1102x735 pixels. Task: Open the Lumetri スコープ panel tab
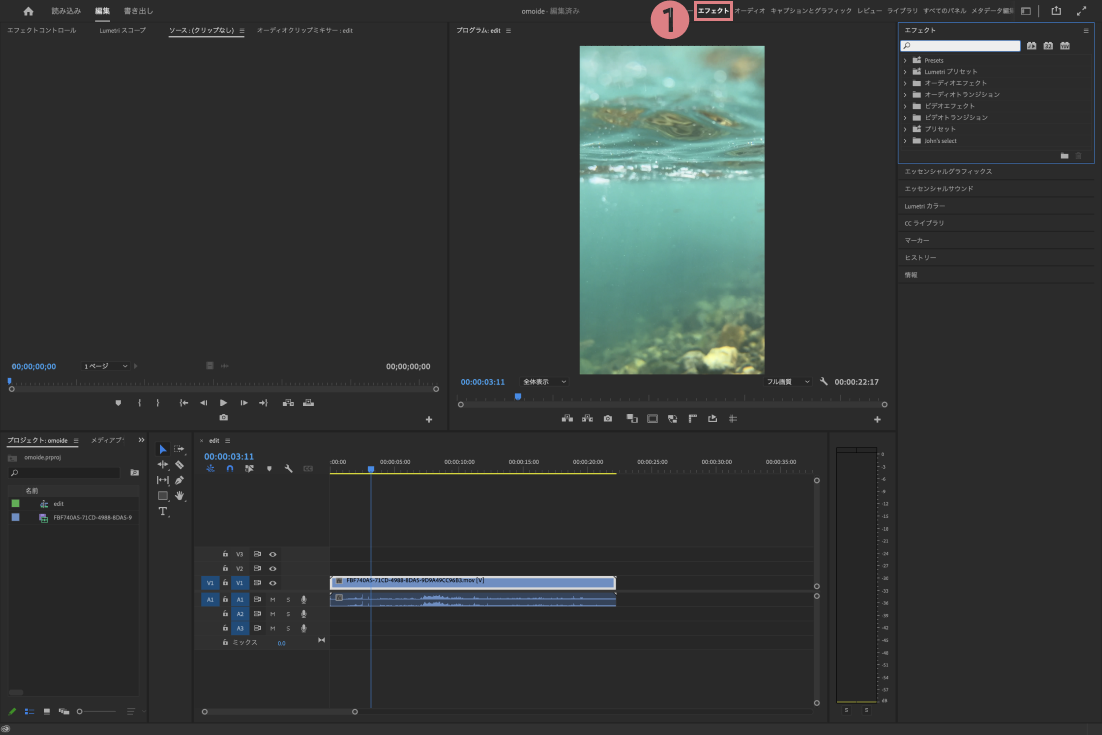[122, 31]
